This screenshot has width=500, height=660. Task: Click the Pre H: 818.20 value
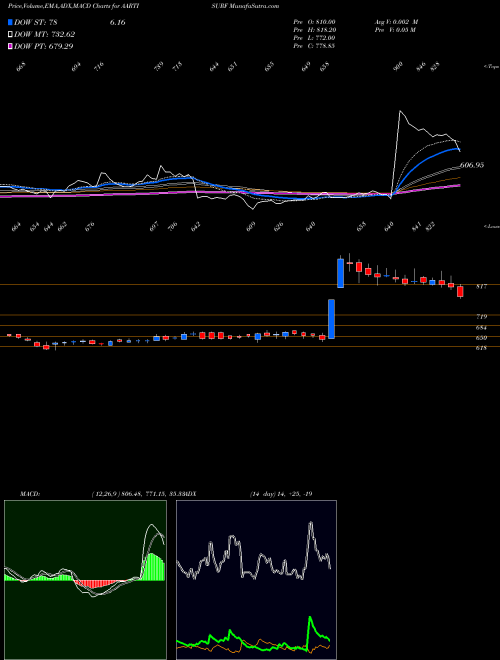314,30
